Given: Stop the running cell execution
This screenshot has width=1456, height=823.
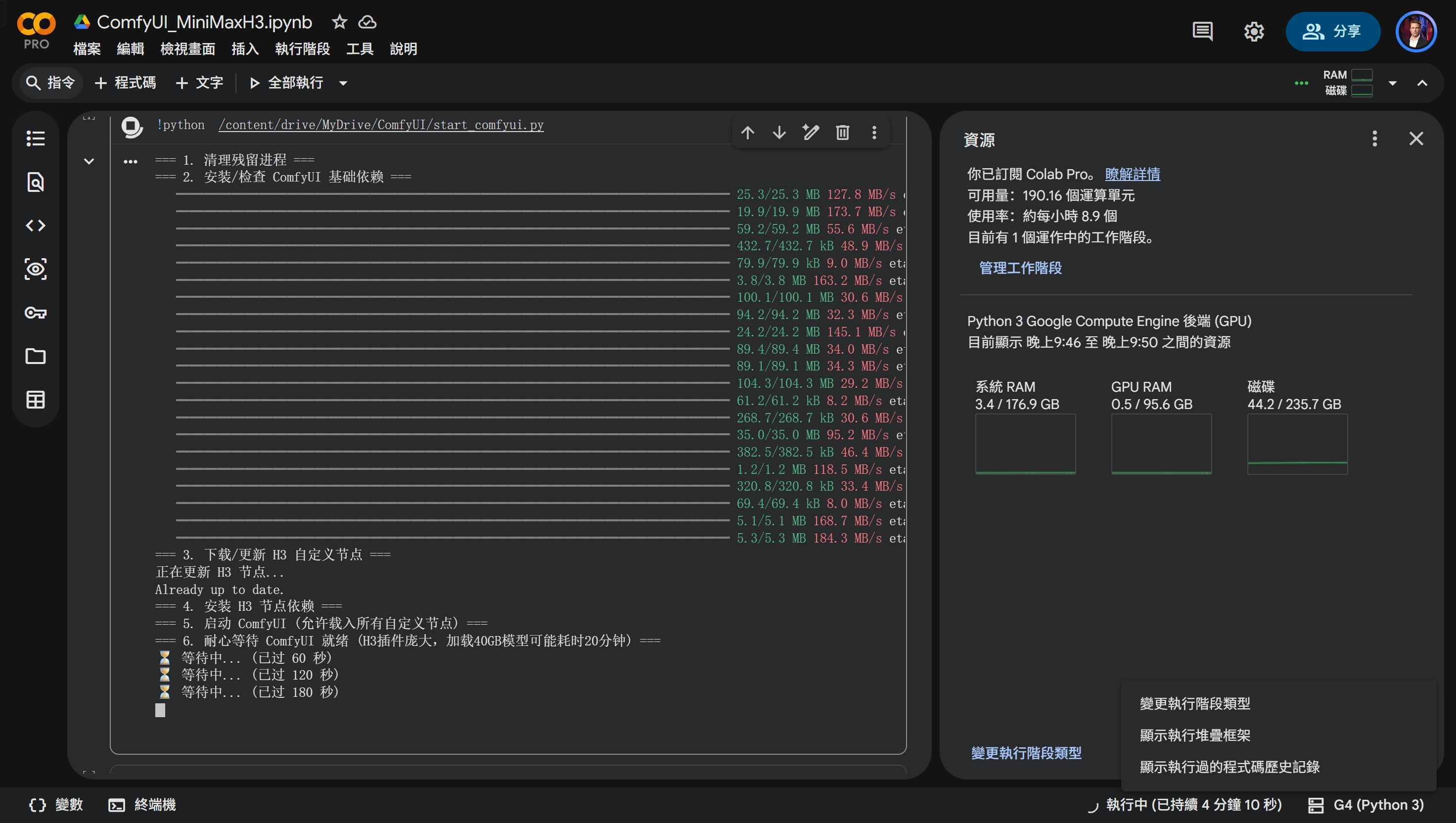Looking at the screenshot, I should 132,127.
